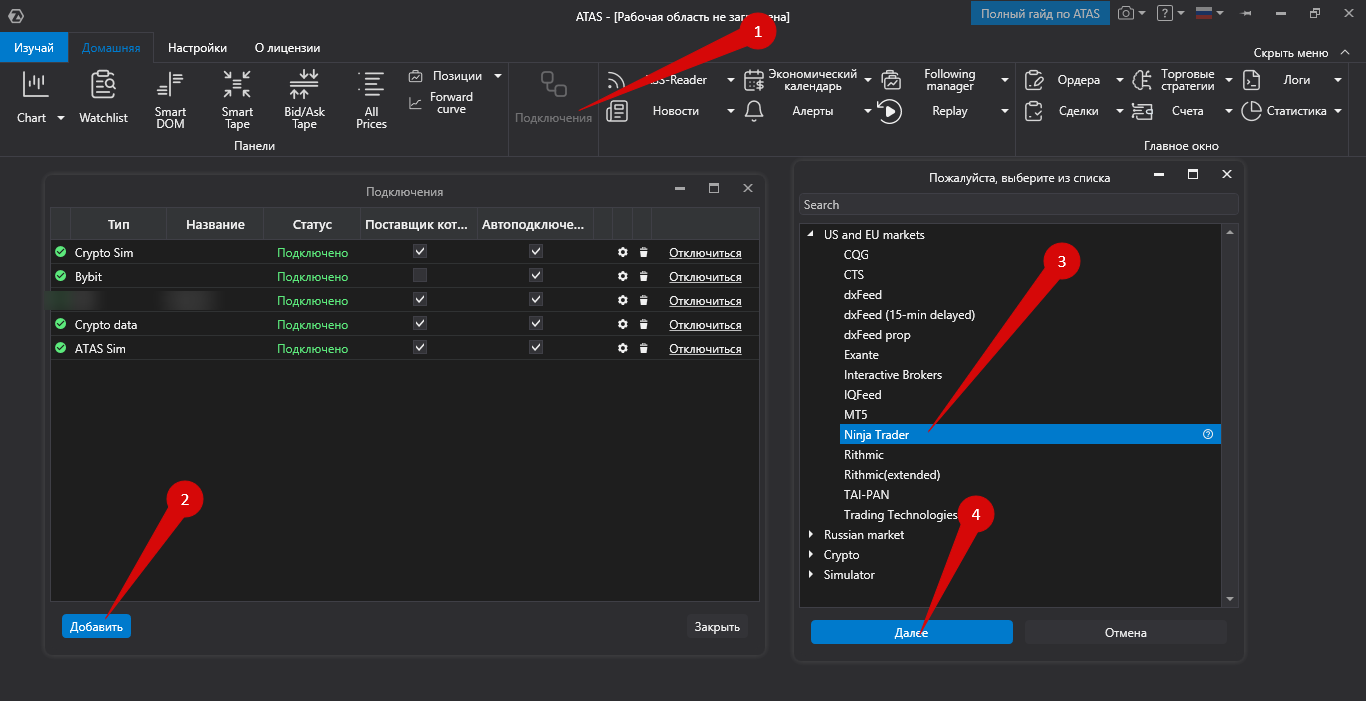This screenshot has height=701, width=1366.
Task: Open Forward curve panel
Action: coord(441,102)
